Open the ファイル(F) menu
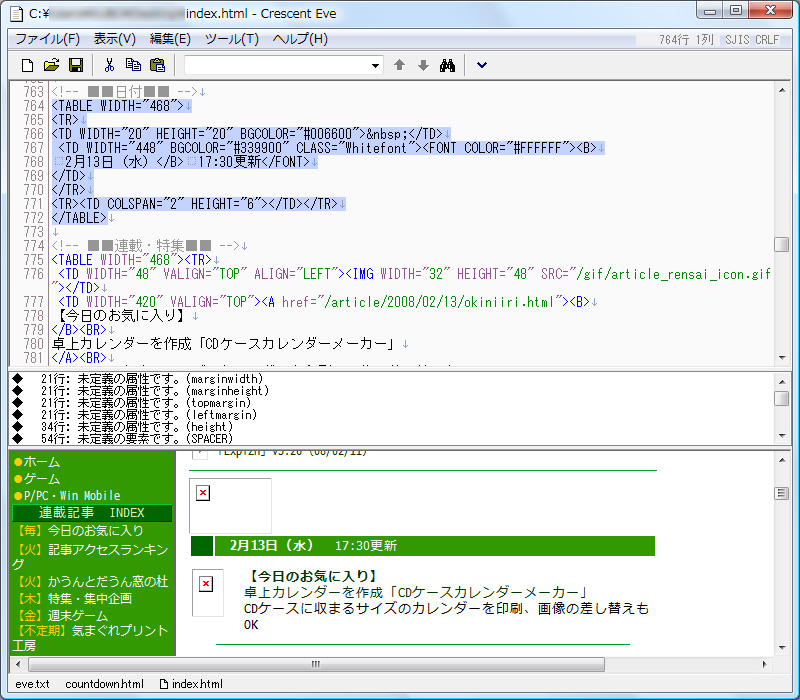This screenshot has height=700, width=800. pyautogui.click(x=47, y=39)
